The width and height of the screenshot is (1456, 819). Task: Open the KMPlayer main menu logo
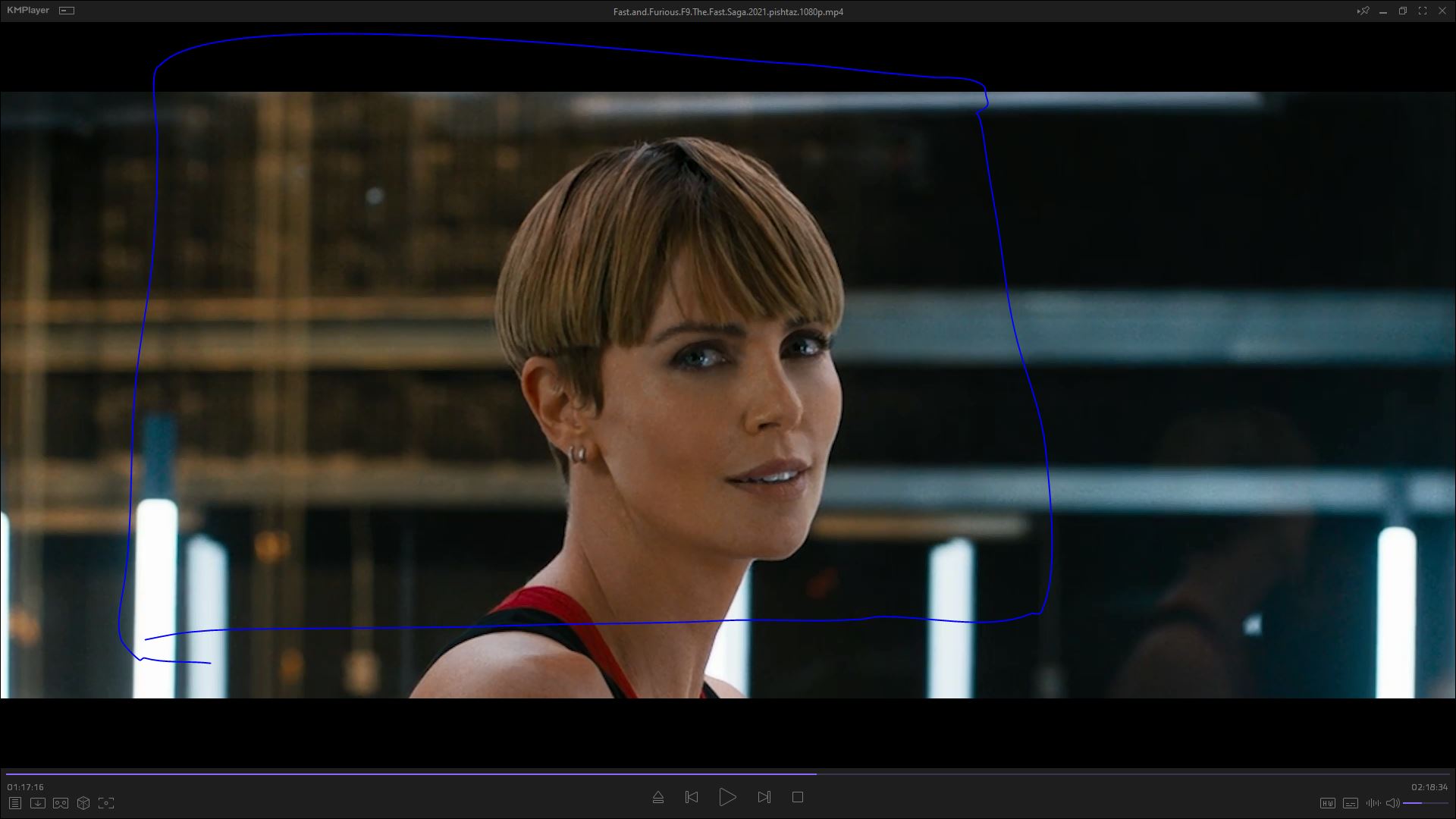coord(28,11)
